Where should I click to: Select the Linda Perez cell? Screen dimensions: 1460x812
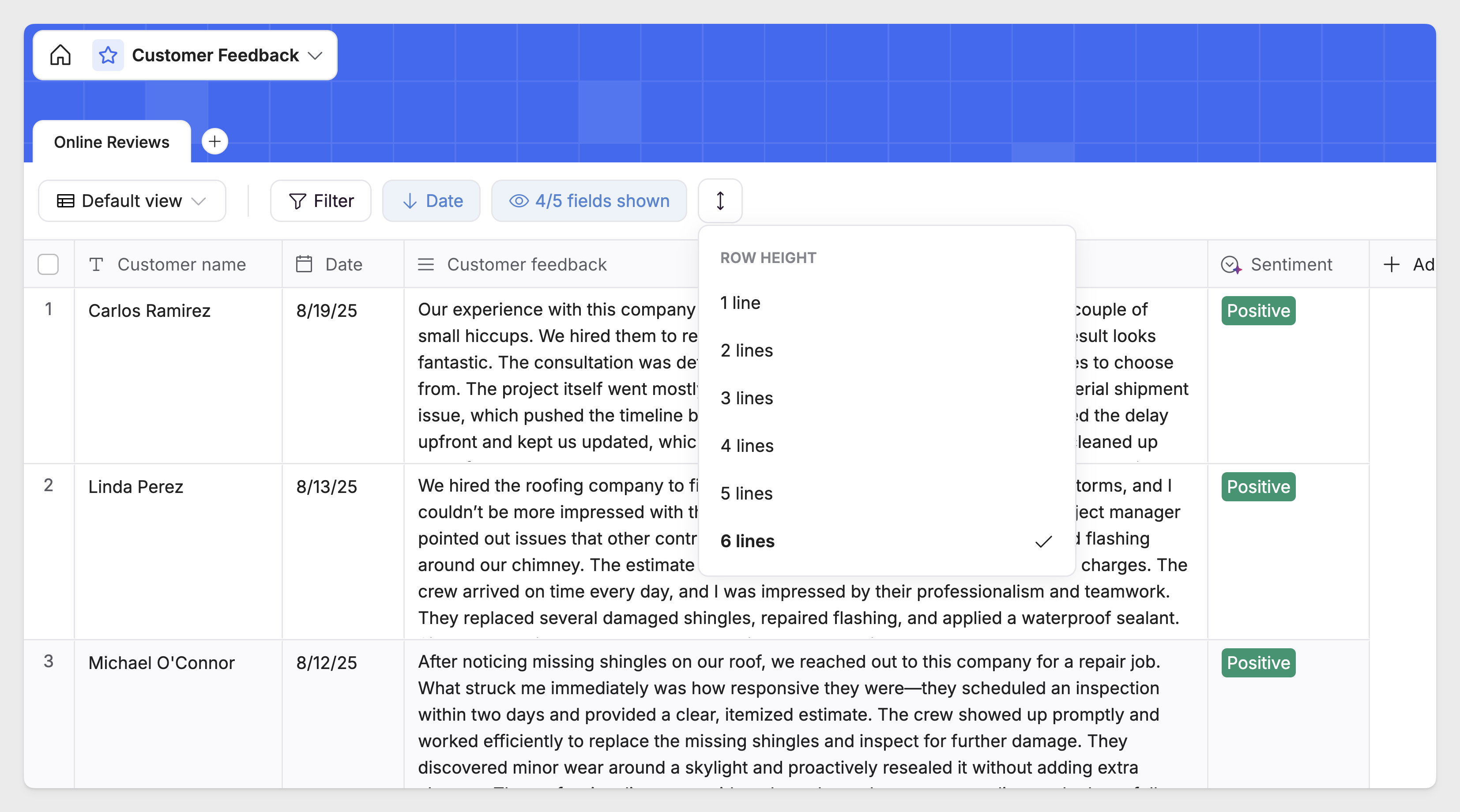[x=178, y=551]
